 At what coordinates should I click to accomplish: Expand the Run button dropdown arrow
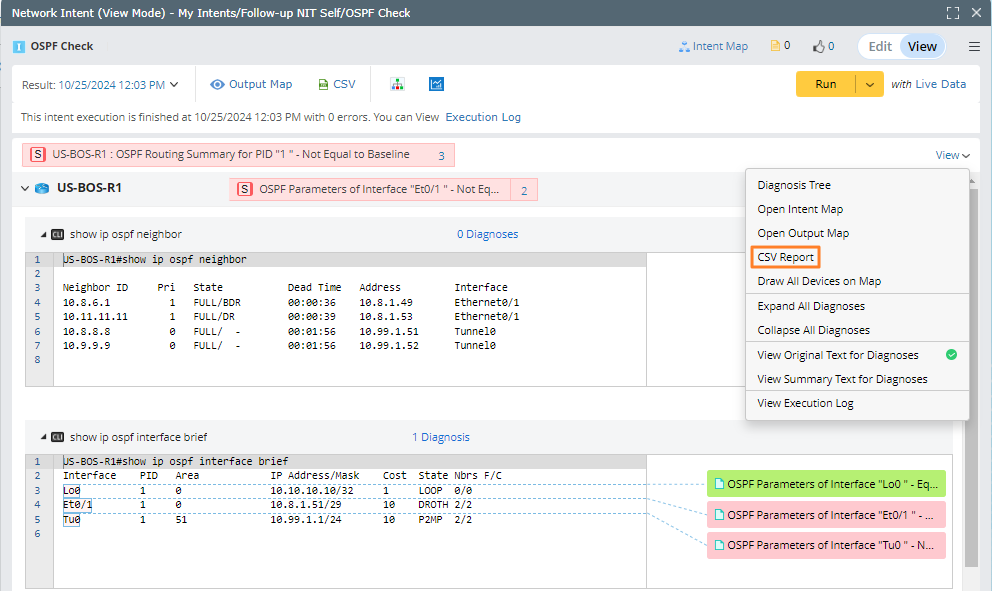[x=870, y=84]
